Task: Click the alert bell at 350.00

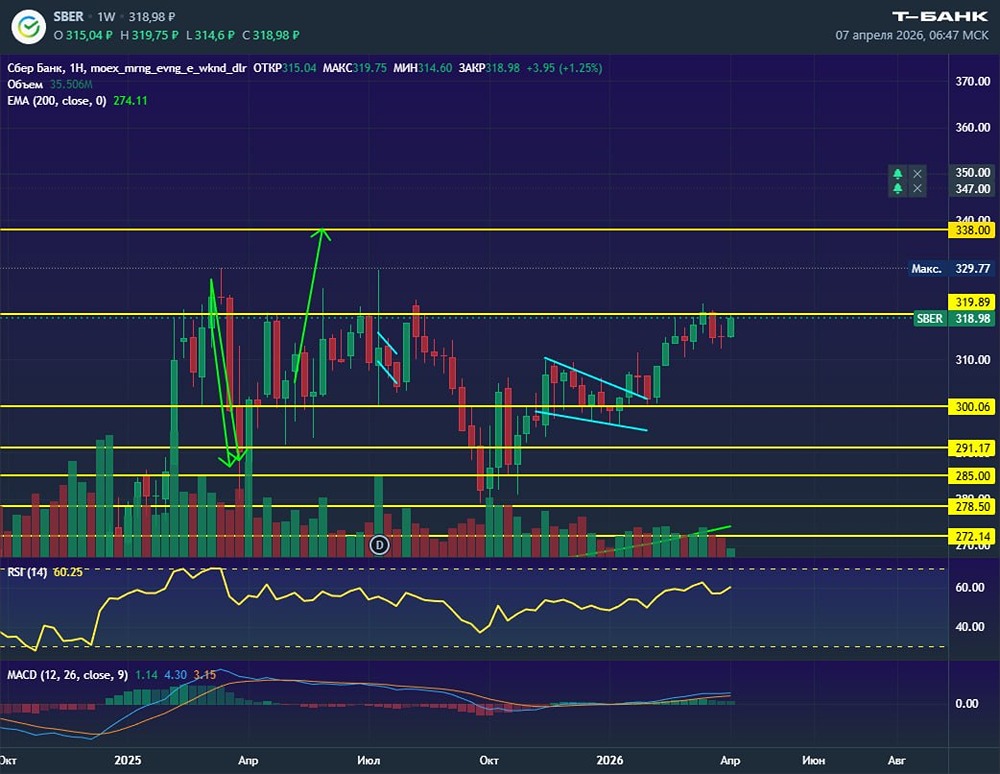Action: tap(898, 173)
